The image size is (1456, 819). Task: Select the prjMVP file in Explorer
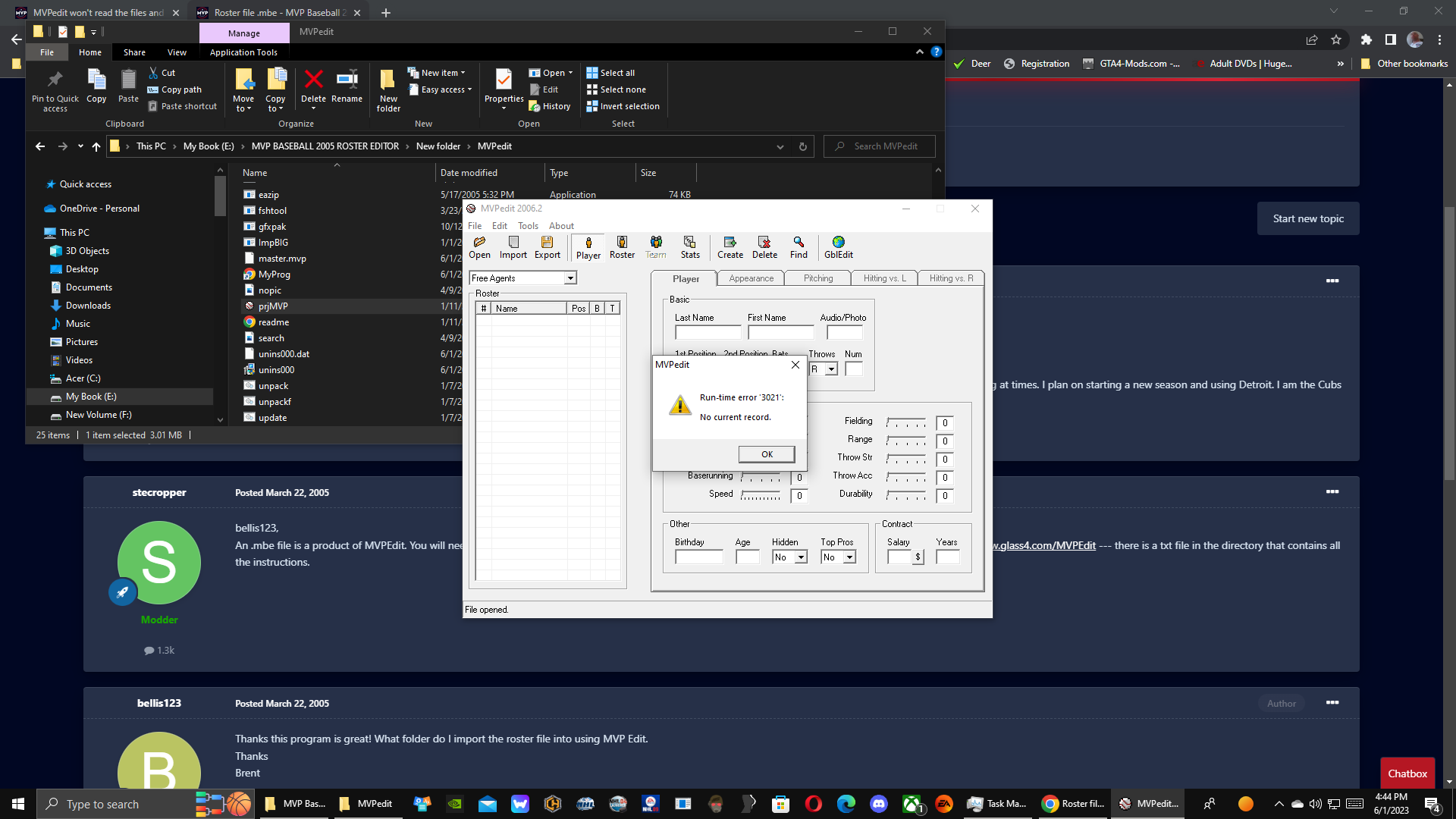(273, 306)
